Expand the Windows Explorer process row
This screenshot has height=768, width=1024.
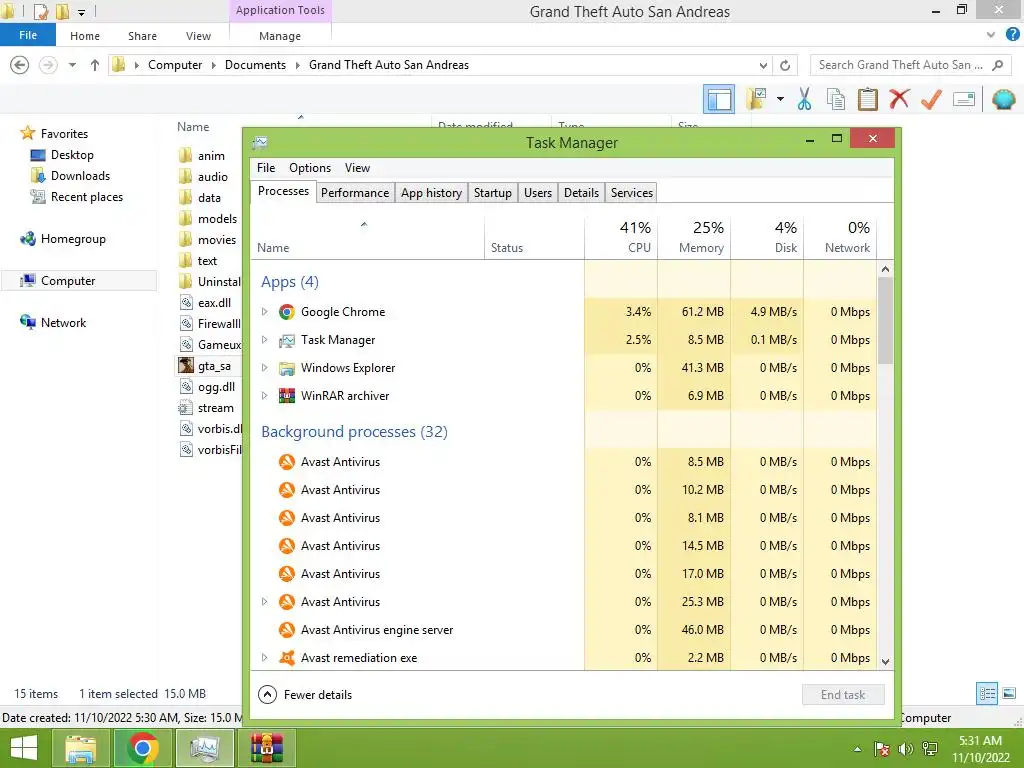(x=264, y=368)
